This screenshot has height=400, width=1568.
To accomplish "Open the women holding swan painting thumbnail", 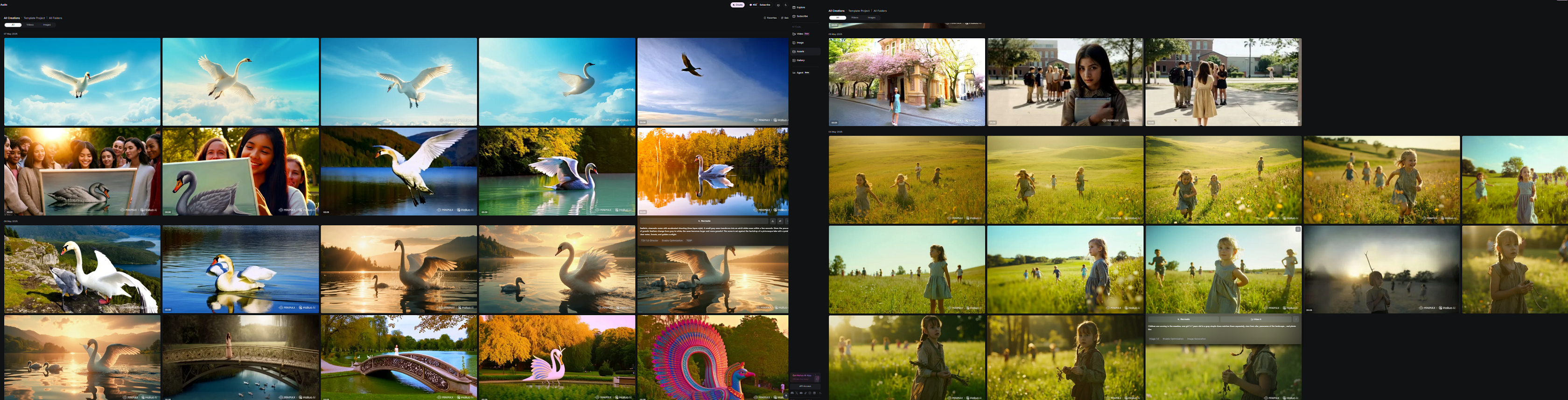I will tap(82, 172).
